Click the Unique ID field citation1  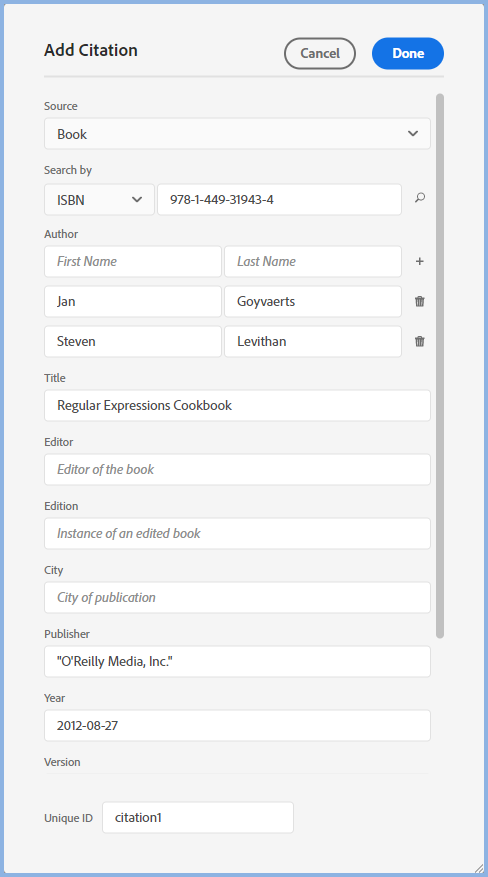click(x=198, y=817)
